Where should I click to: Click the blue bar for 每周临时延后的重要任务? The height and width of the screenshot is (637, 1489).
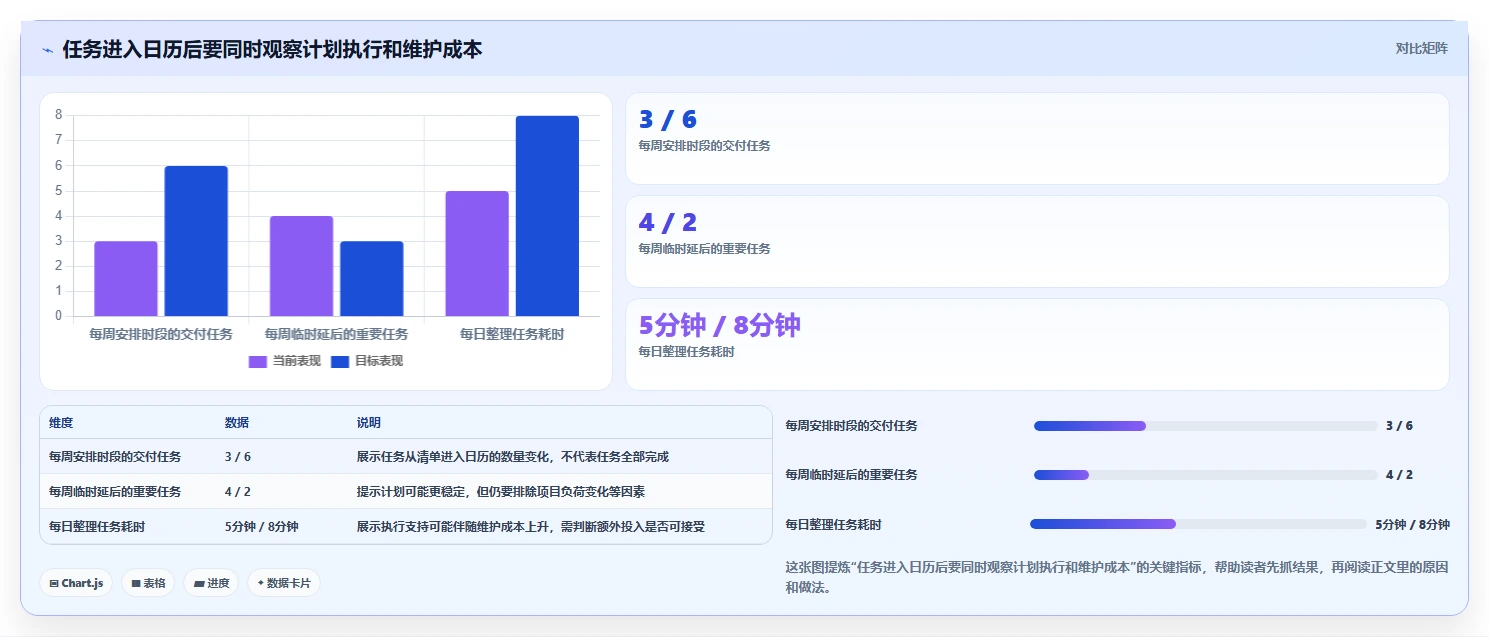[x=371, y=279]
